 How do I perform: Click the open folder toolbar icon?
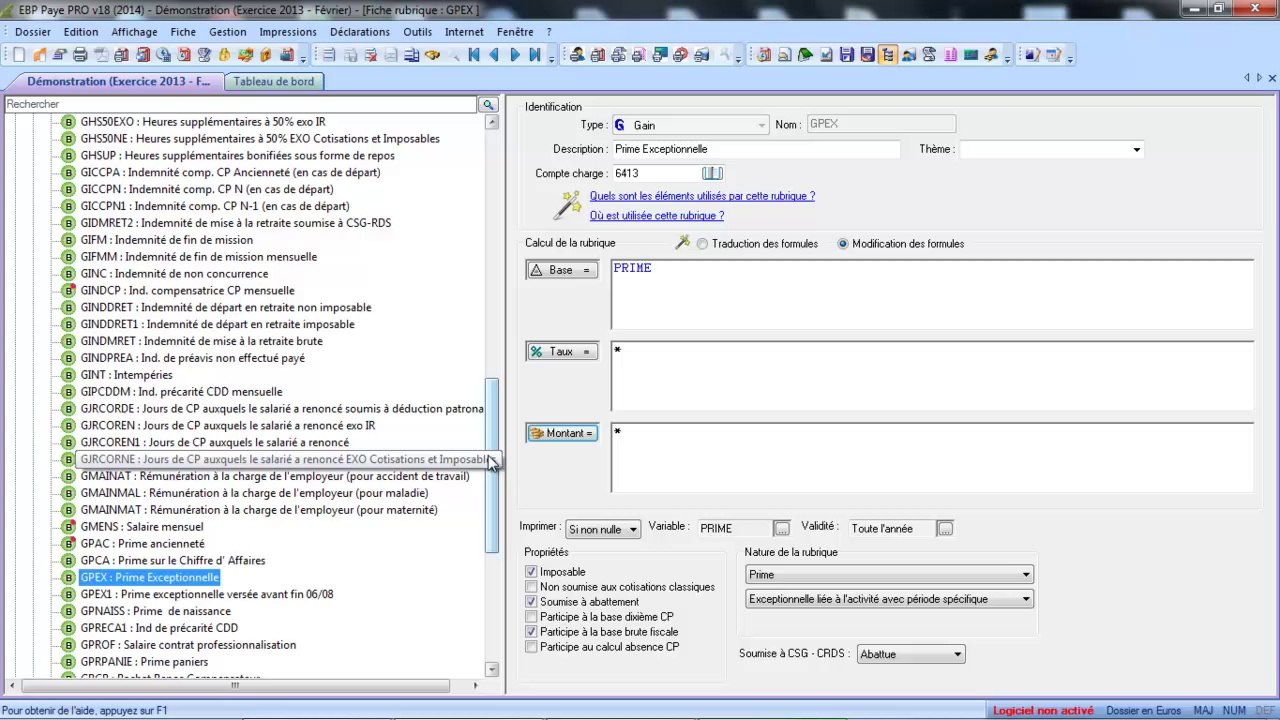39,55
